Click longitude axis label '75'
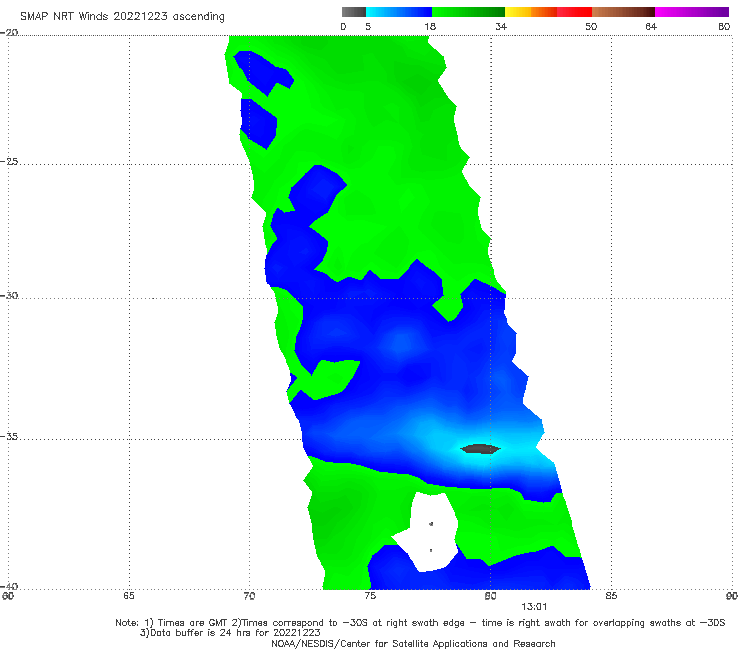The width and height of the screenshot is (740, 650). coord(370,596)
